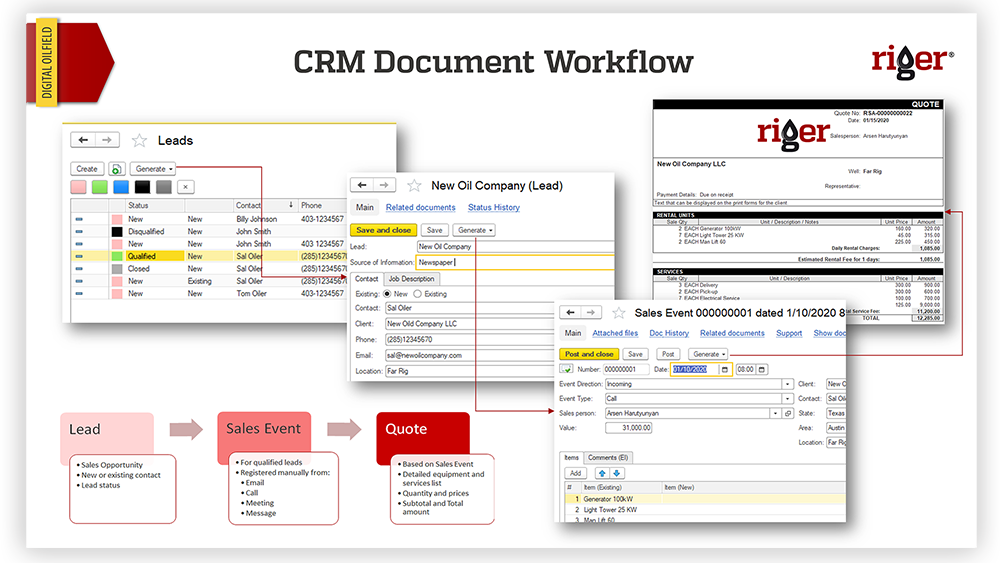
Task: Pick the blue color swatch filter
Action: tap(121, 187)
